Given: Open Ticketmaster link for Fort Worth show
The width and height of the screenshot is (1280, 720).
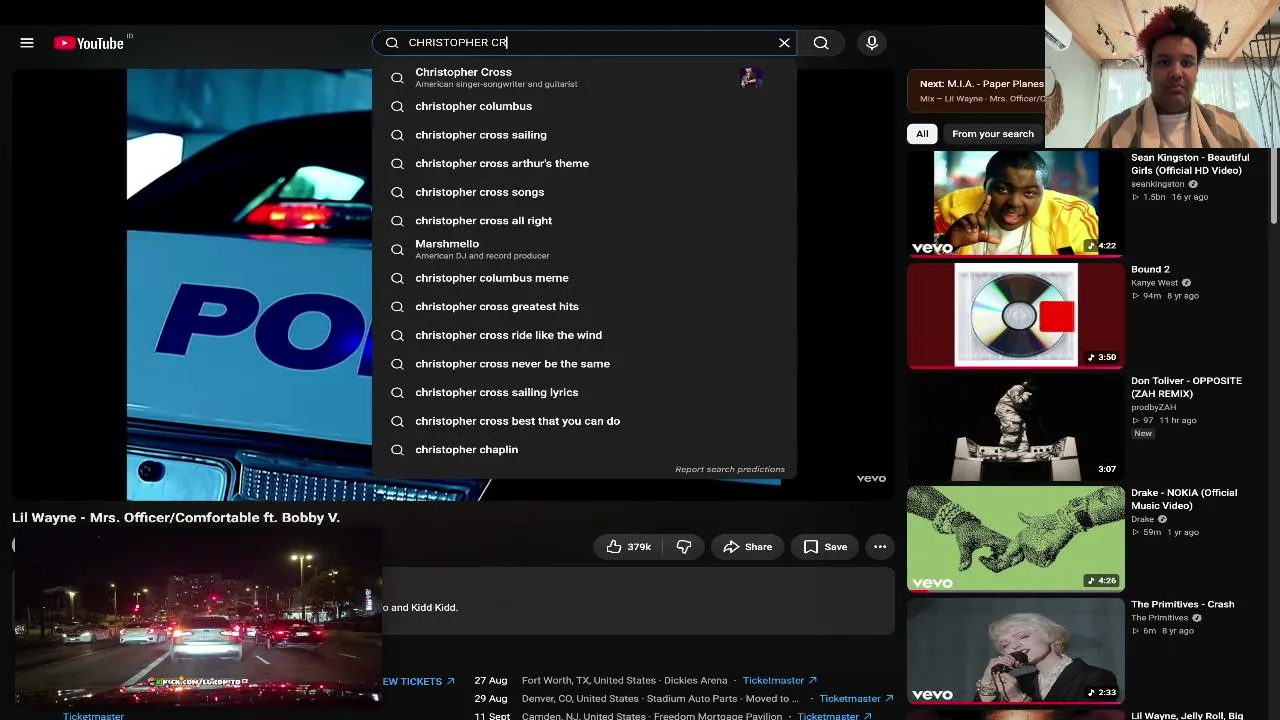Looking at the screenshot, I should (779, 681).
